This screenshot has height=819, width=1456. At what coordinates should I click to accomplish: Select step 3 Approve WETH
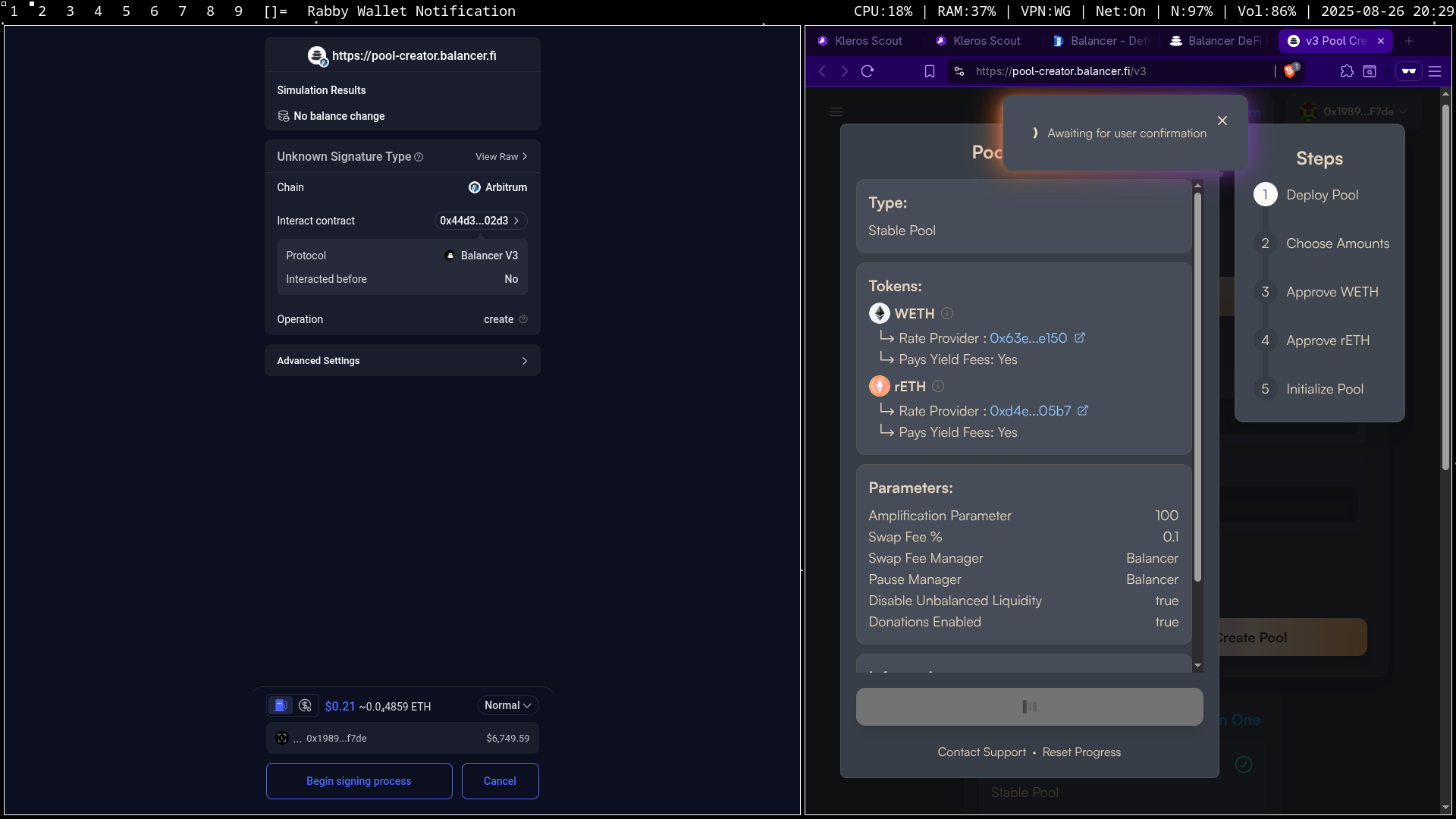point(1316,292)
